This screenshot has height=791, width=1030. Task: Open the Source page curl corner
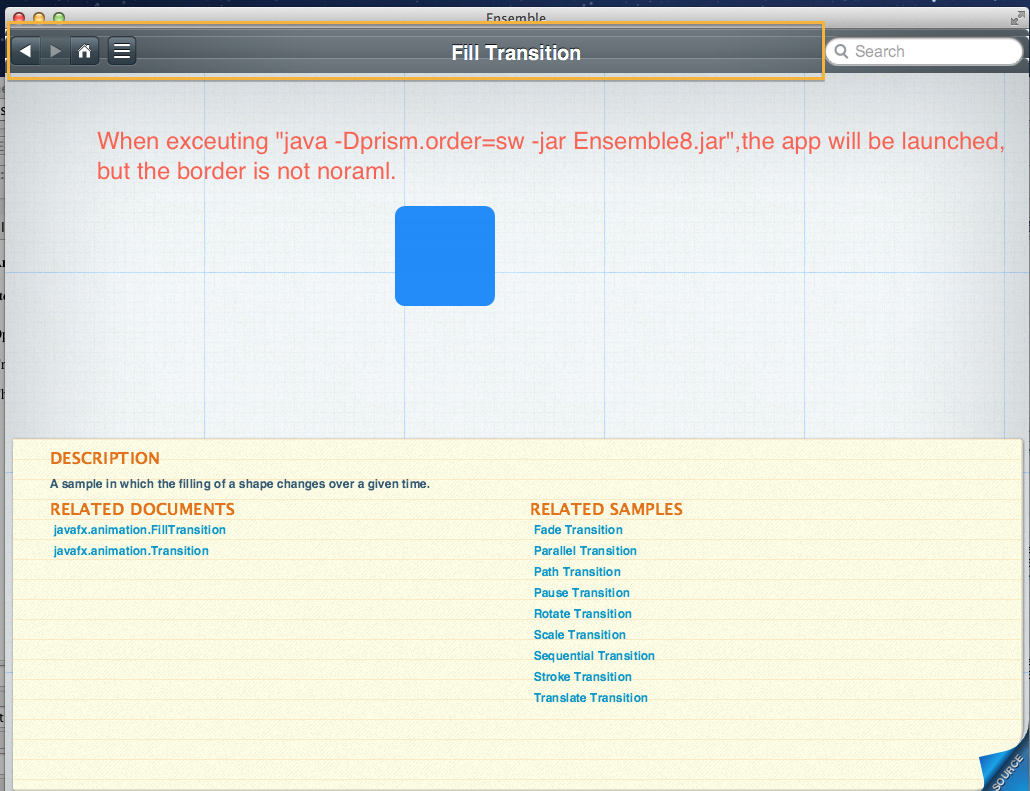pos(1005,769)
